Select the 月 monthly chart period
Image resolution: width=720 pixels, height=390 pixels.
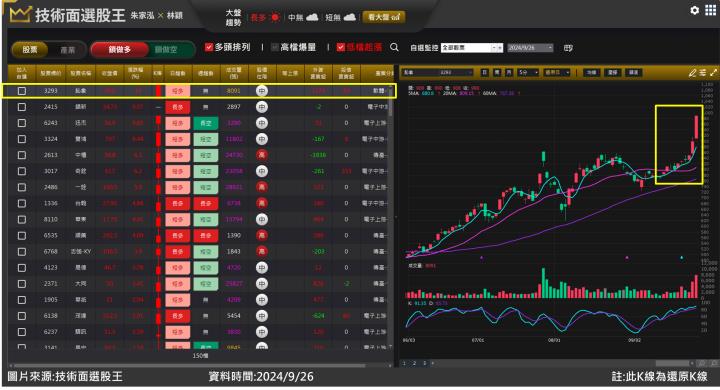[509, 73]
